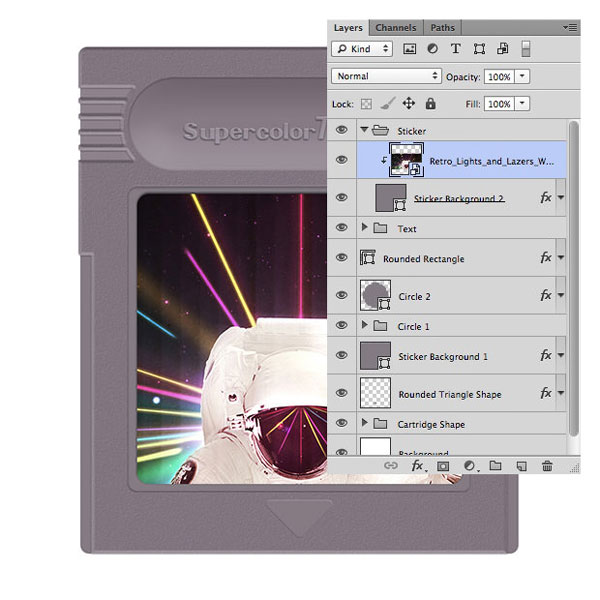Screen dimensions: 600x600
Task: Create a new layer icon
Action: pos(522,466)
